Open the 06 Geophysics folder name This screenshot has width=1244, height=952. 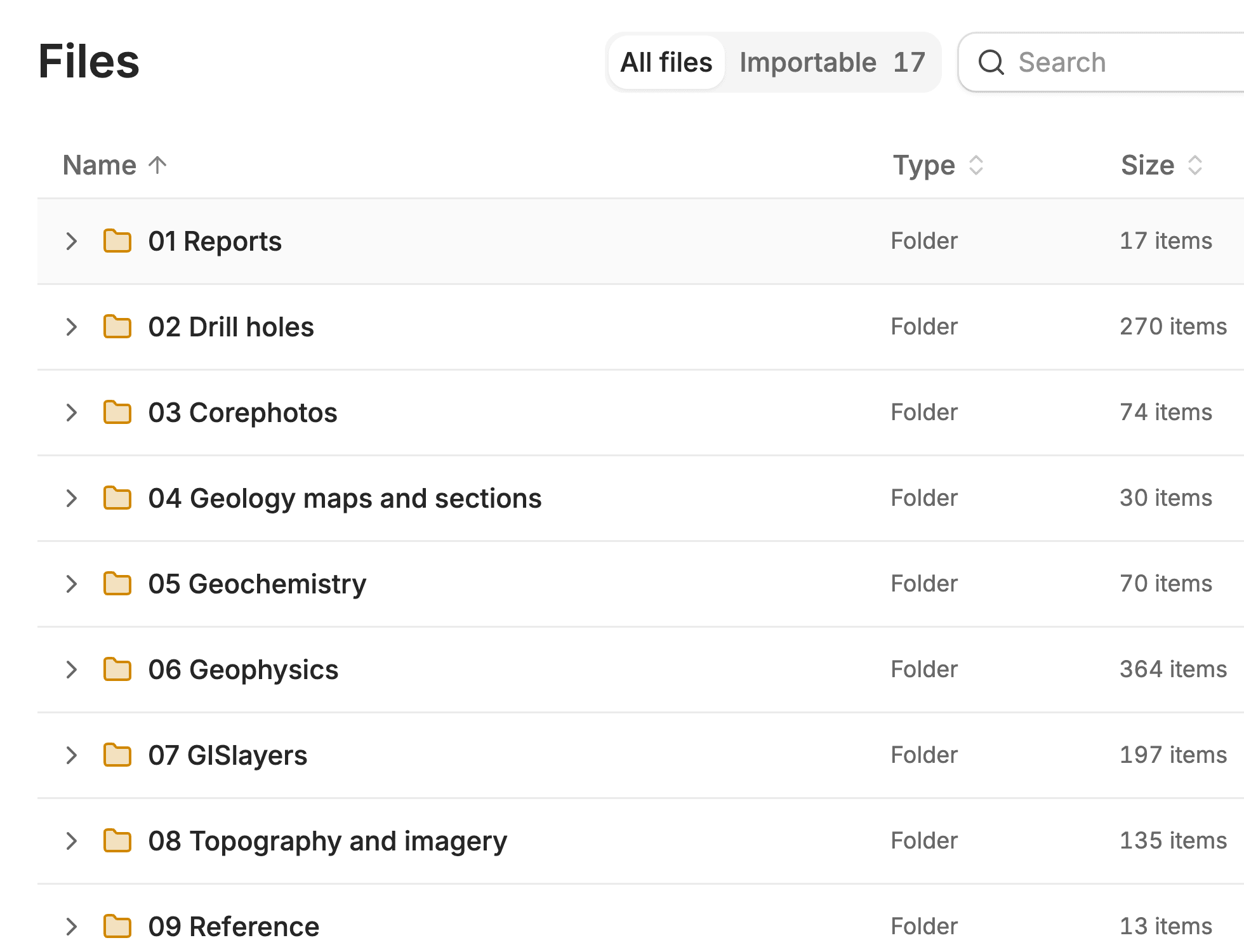[x=244, y=670]
